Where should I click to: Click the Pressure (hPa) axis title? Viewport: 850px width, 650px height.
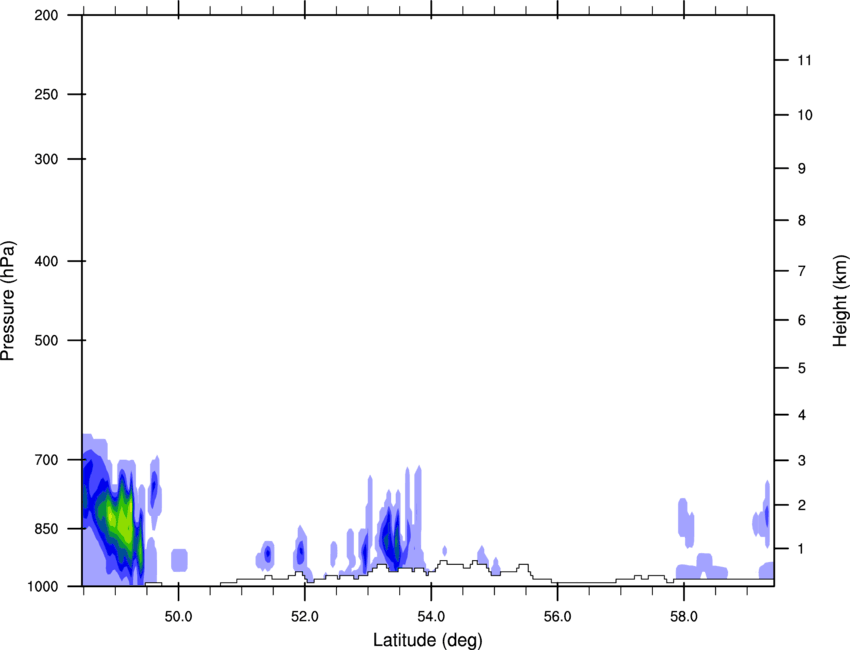point(8,301)
